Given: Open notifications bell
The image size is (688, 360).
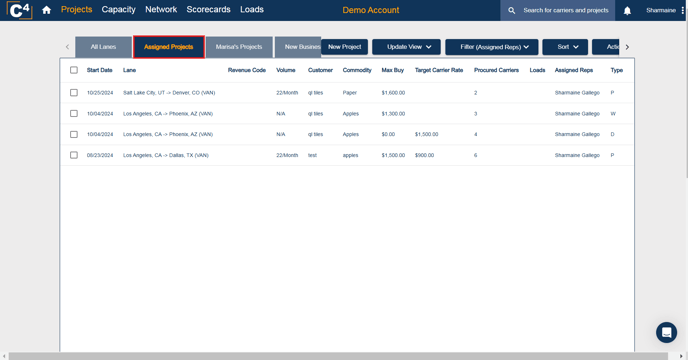Looking at the screenshot, I should 627,11.
